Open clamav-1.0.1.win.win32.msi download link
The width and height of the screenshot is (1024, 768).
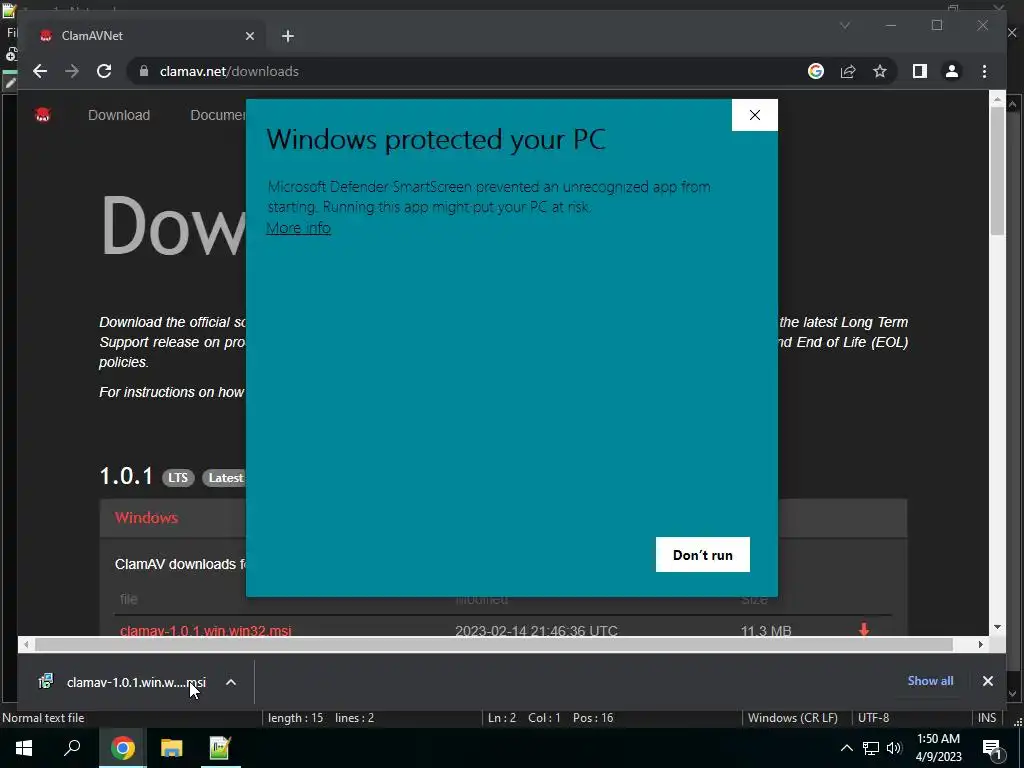pyautogui.click(x=206, y=631)
